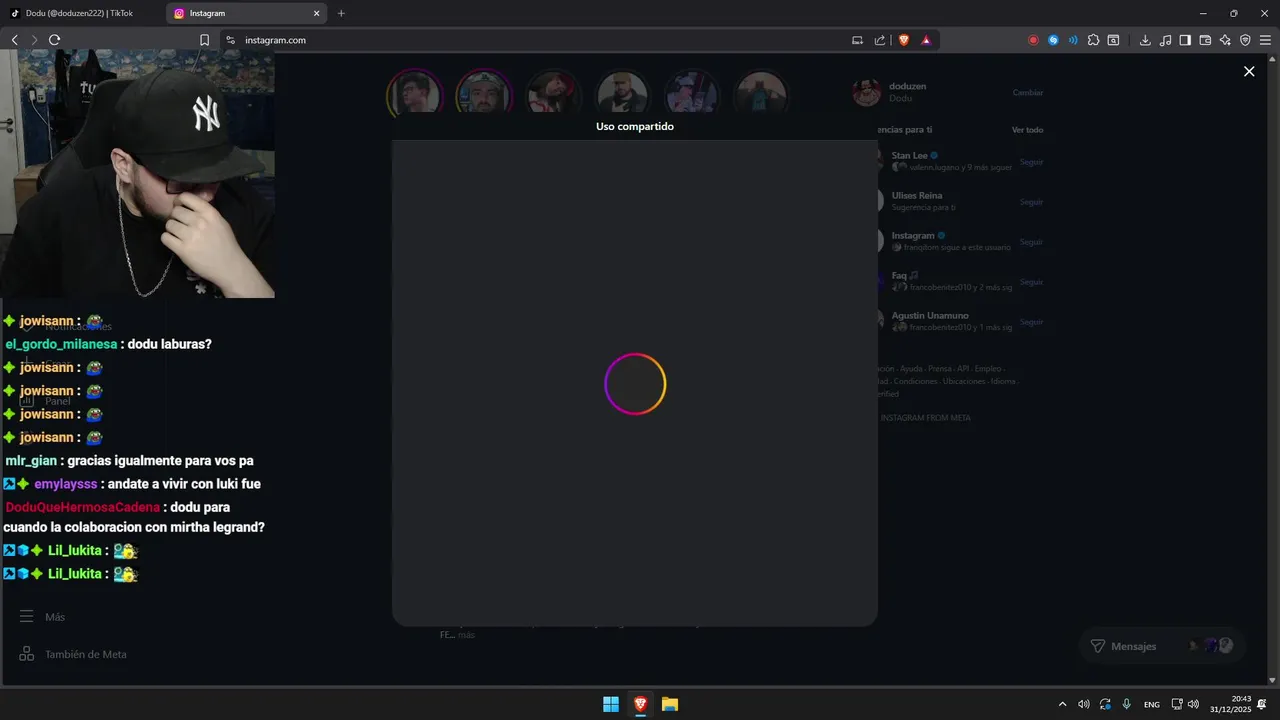Bookmark this page icon
The image size is (1280, 720).
(204, 40)
